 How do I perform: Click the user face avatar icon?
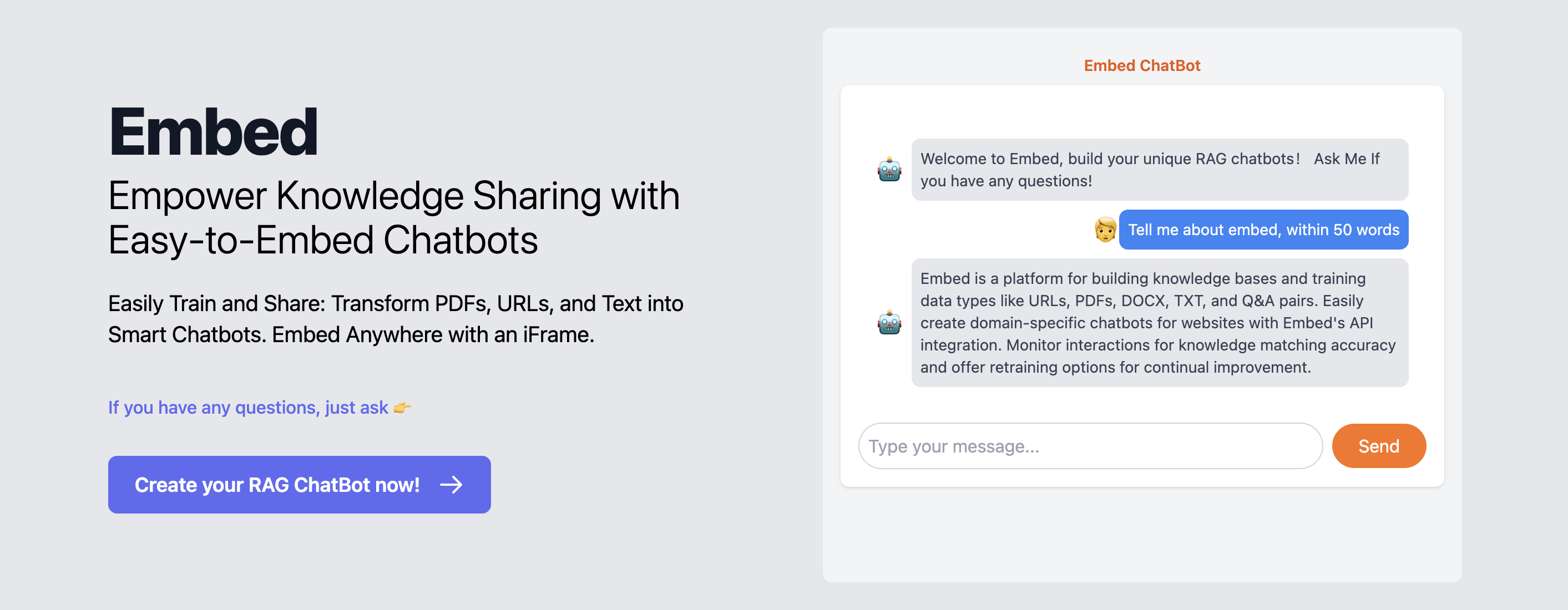(1105, 229)
